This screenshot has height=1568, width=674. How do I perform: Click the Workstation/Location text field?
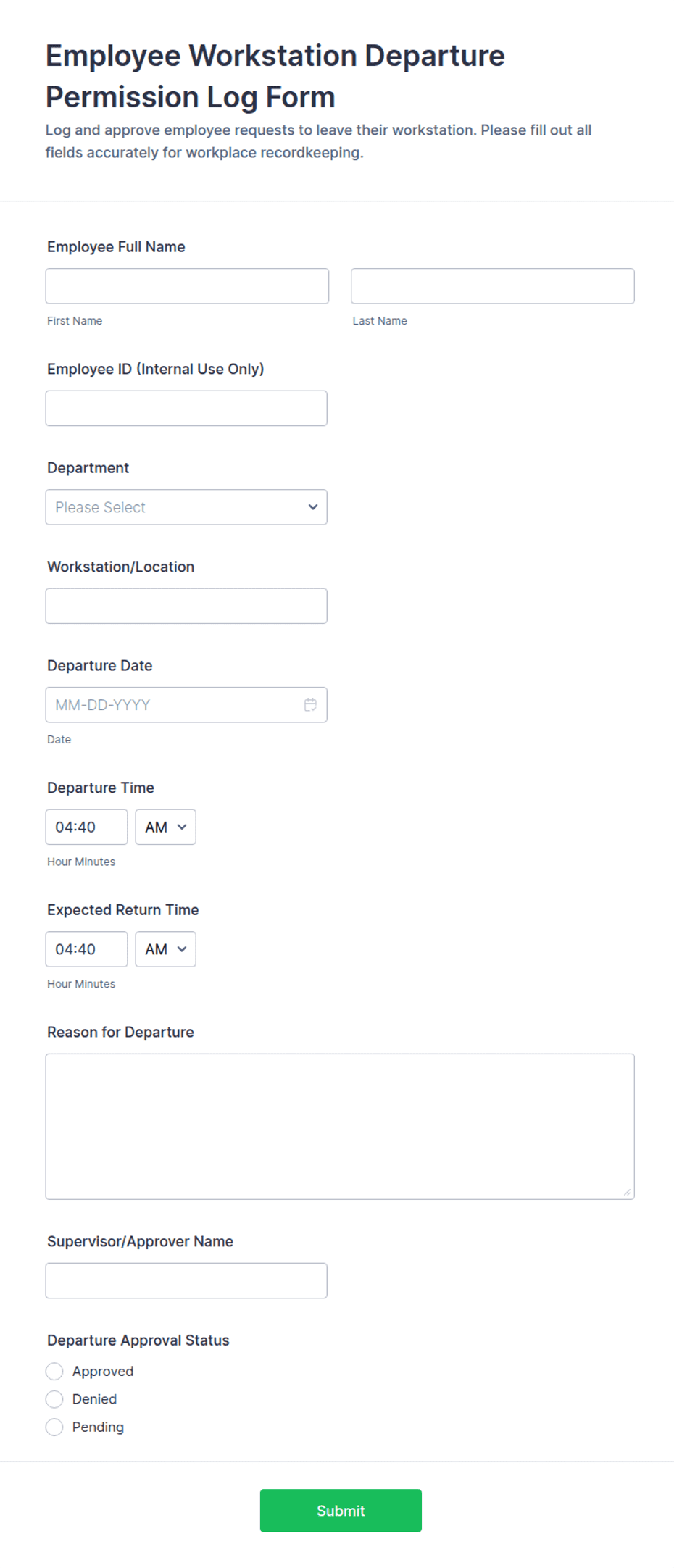[186, 606]
